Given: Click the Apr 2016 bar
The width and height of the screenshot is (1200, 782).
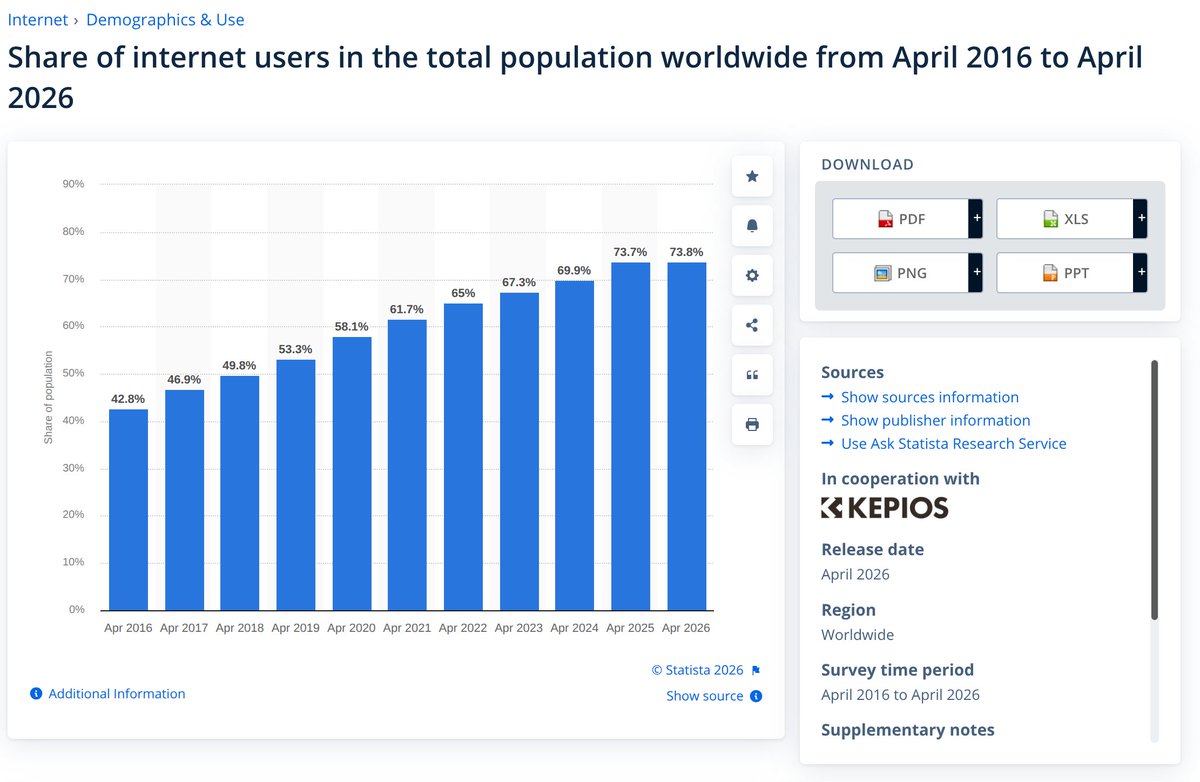Looking at the screenshot, I should (128, 510).
